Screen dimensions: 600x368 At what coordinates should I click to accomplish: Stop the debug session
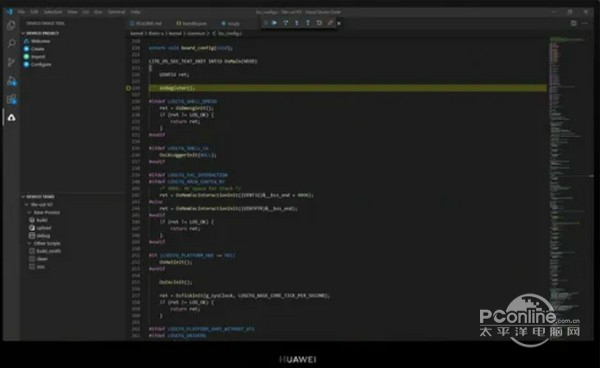point(330,23)
